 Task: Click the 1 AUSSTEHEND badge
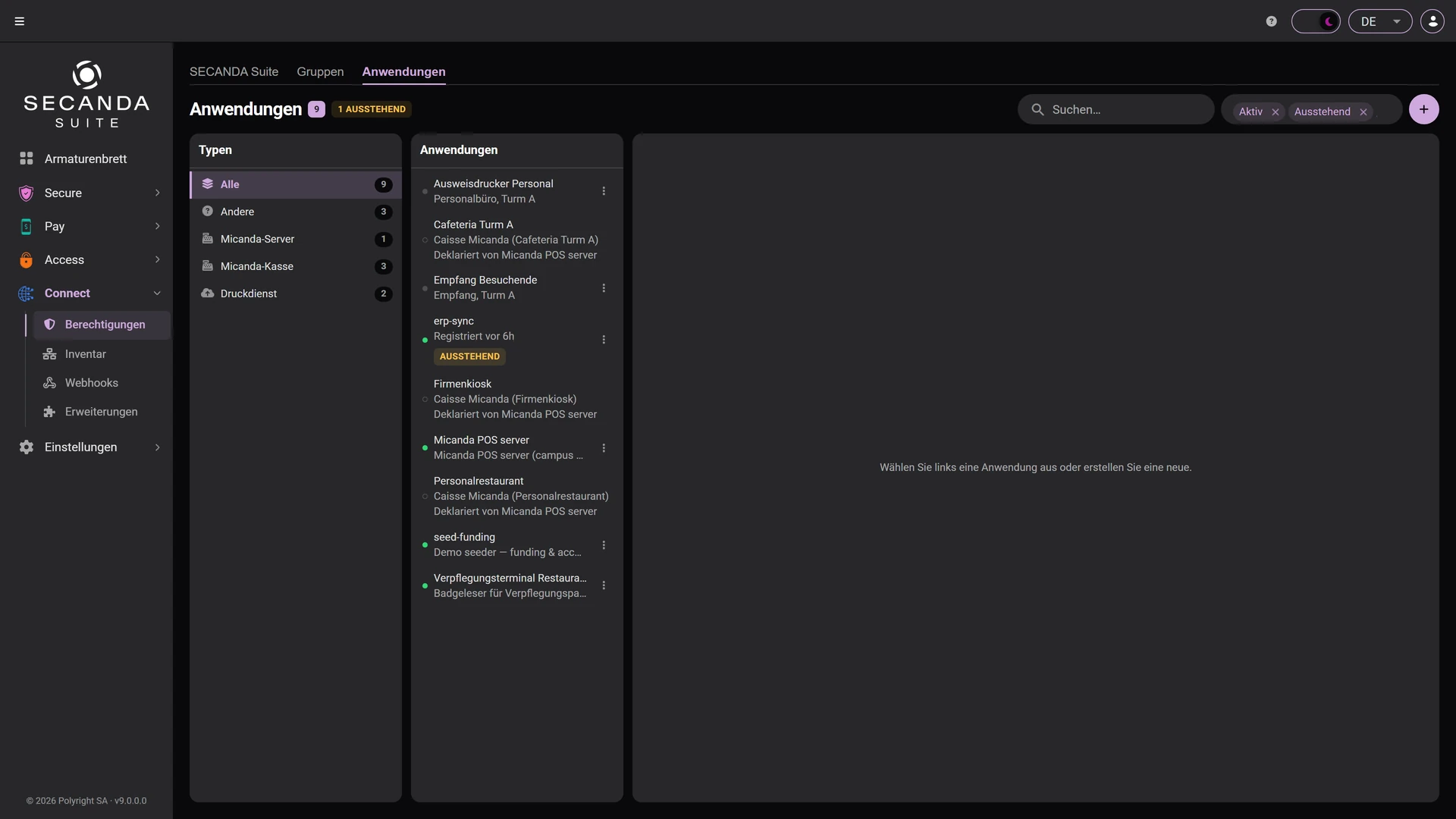pyautogui.click(x=372, y=109)
